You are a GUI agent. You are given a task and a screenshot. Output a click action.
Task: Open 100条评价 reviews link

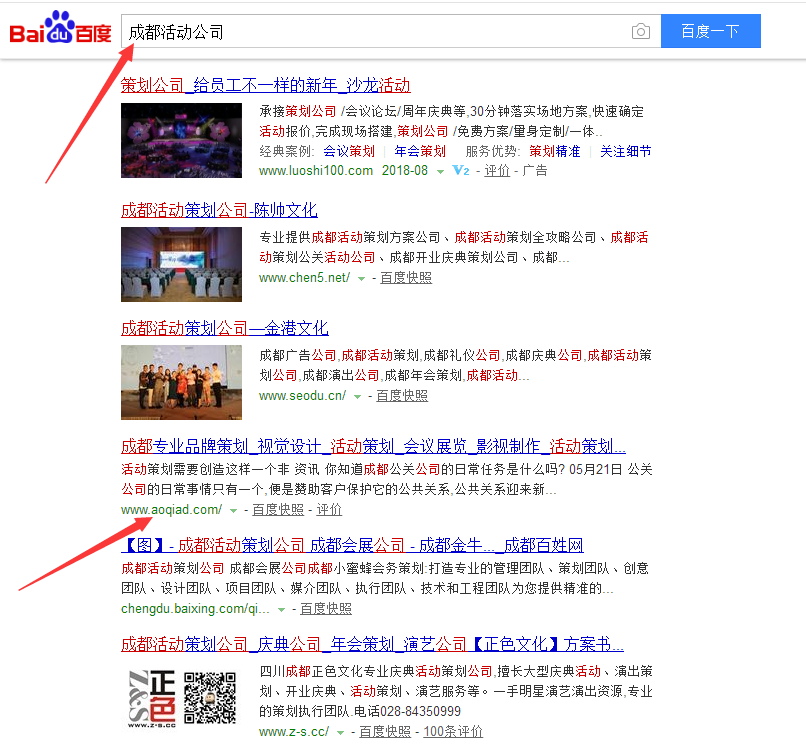coord(453,732)
